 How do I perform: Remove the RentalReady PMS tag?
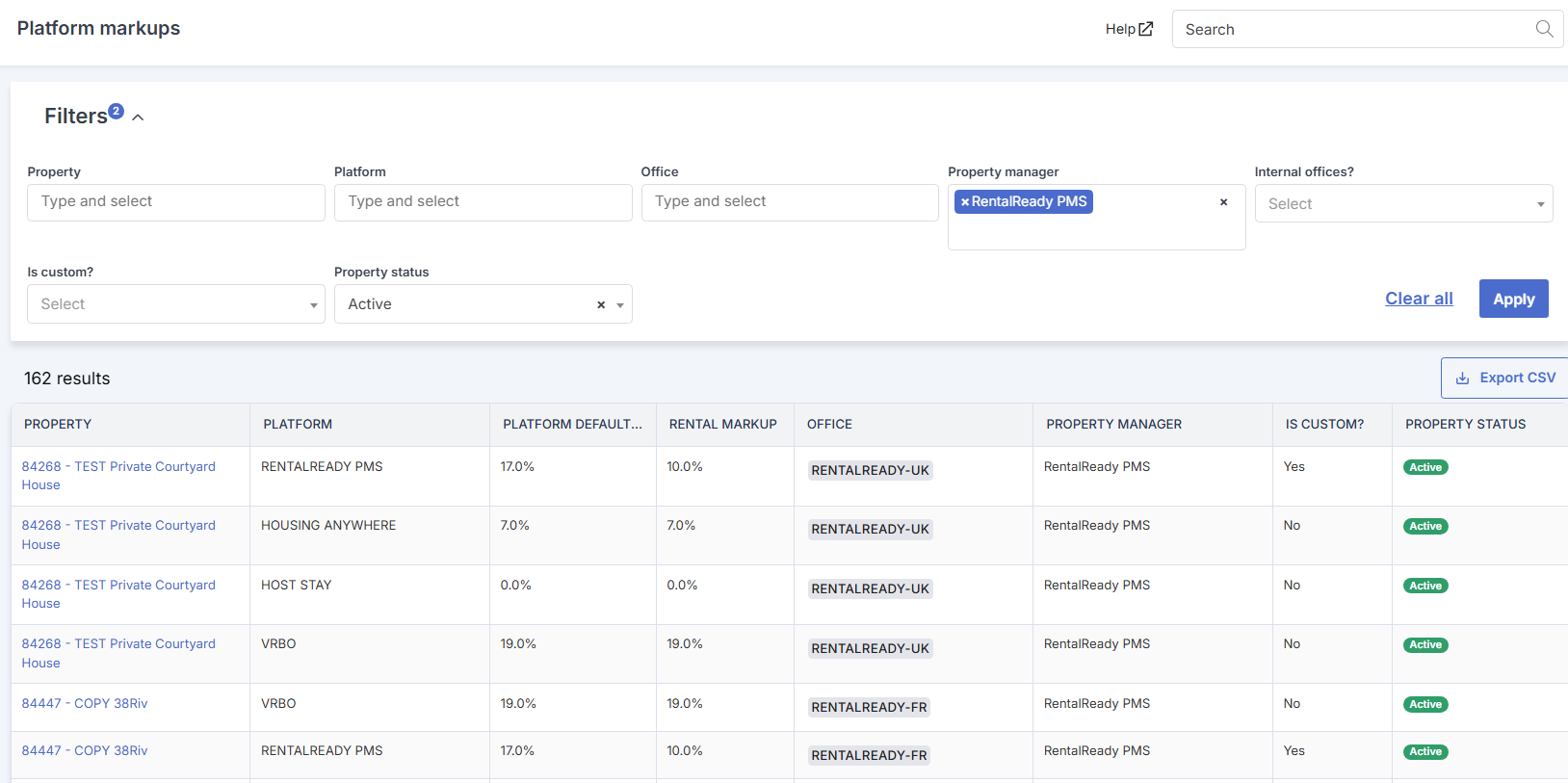pyautogui.click(x=965, y=202)
